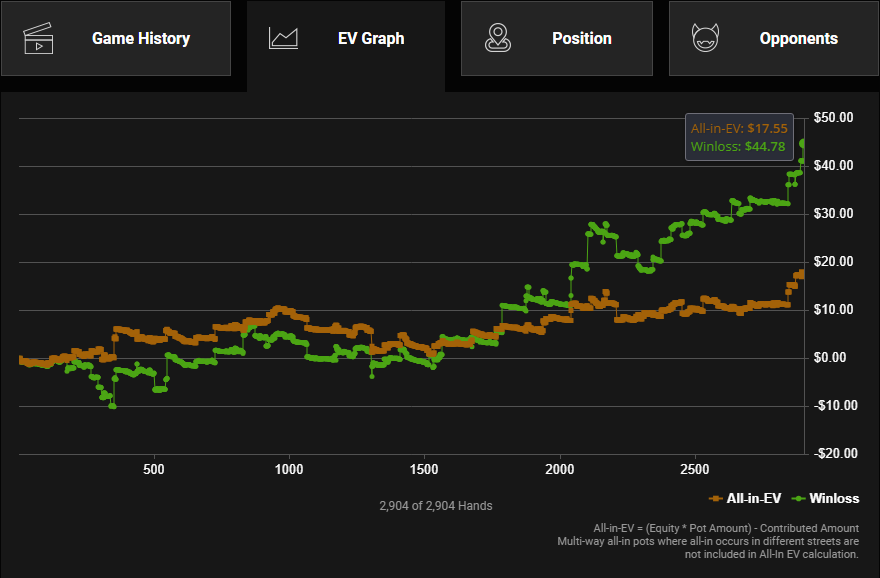Click the 1000 hands x-axis label

[289, 469]
